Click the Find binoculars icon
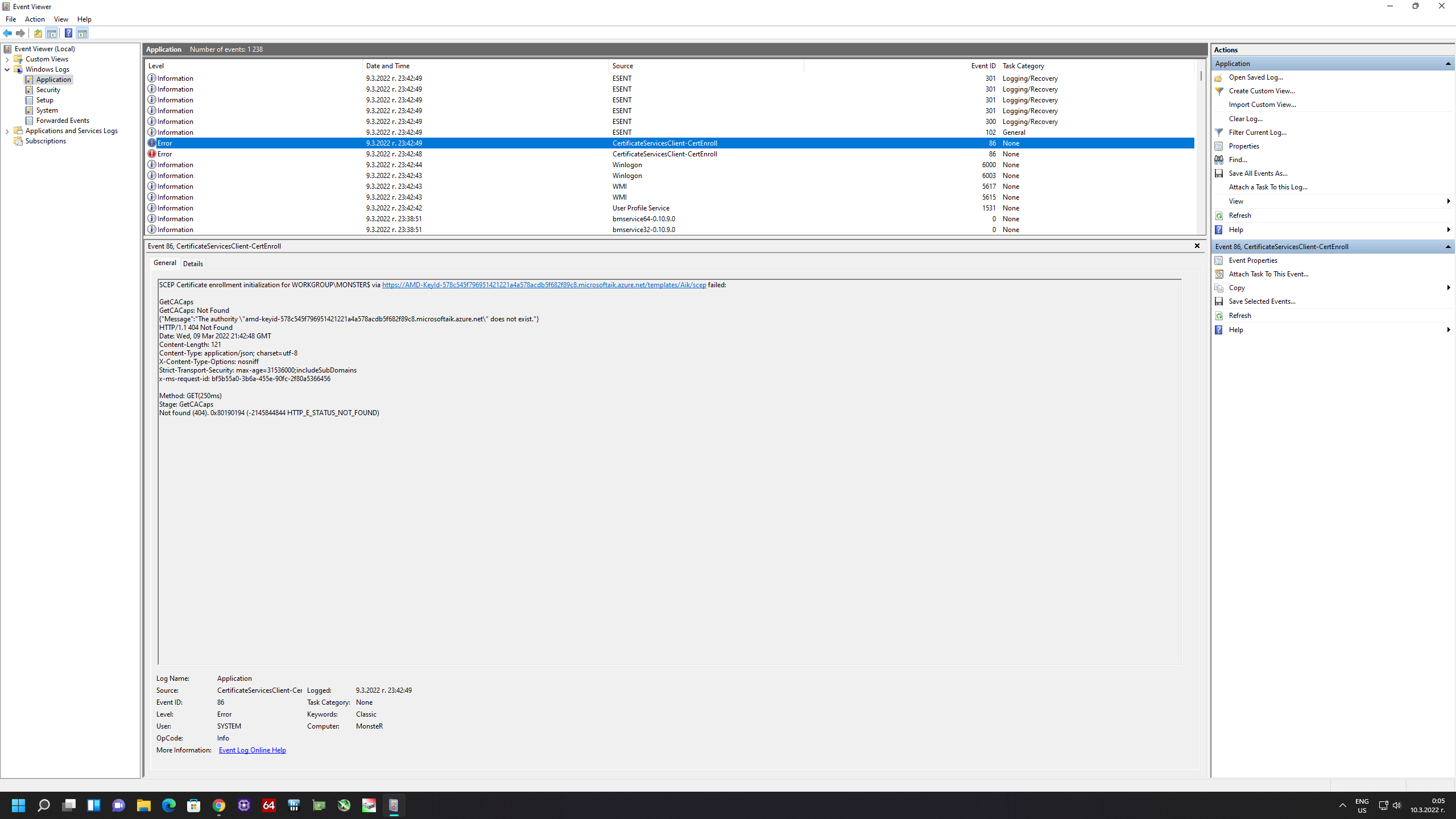 (1219, 160)
